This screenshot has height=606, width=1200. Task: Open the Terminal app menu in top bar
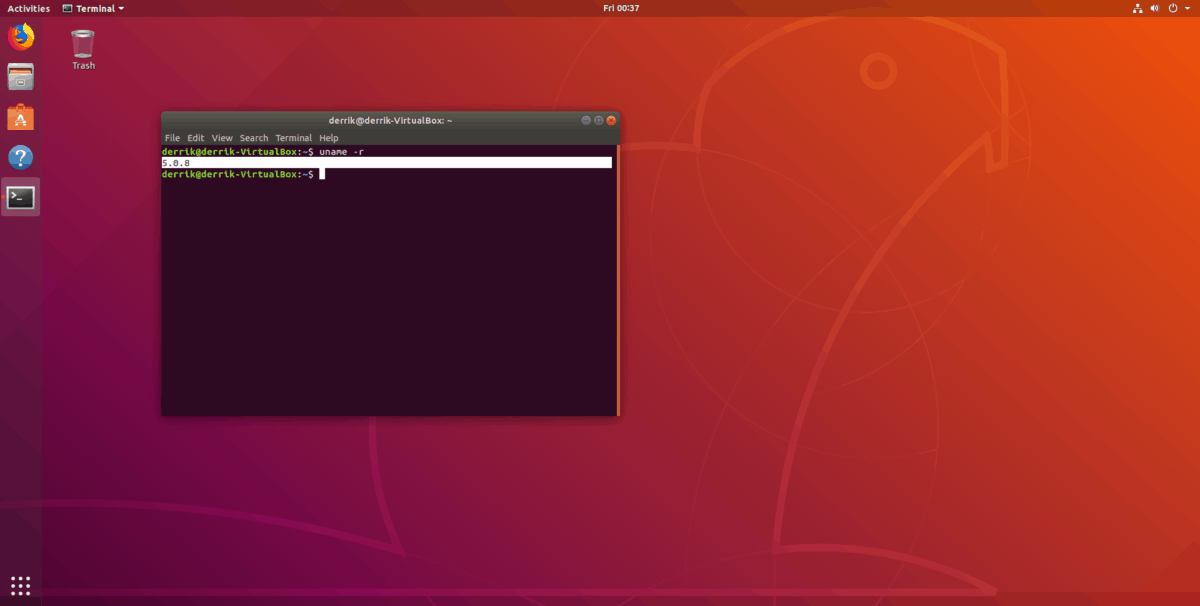pos(93,8)
